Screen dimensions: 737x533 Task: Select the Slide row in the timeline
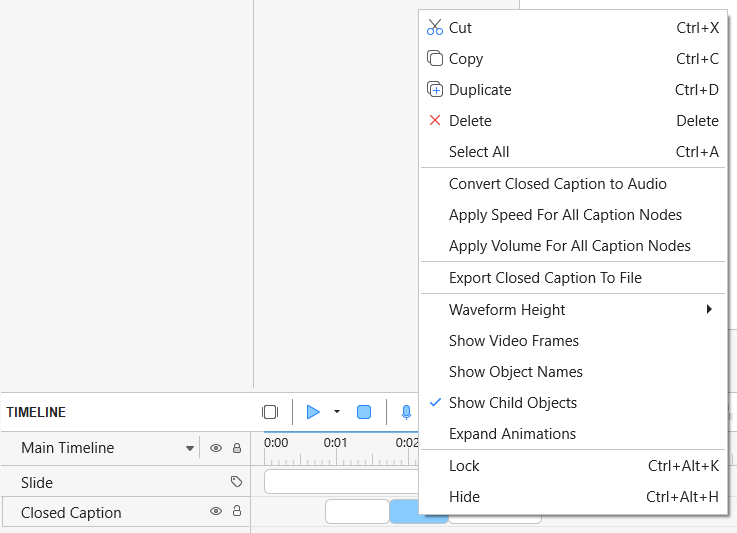click(125, 482)
